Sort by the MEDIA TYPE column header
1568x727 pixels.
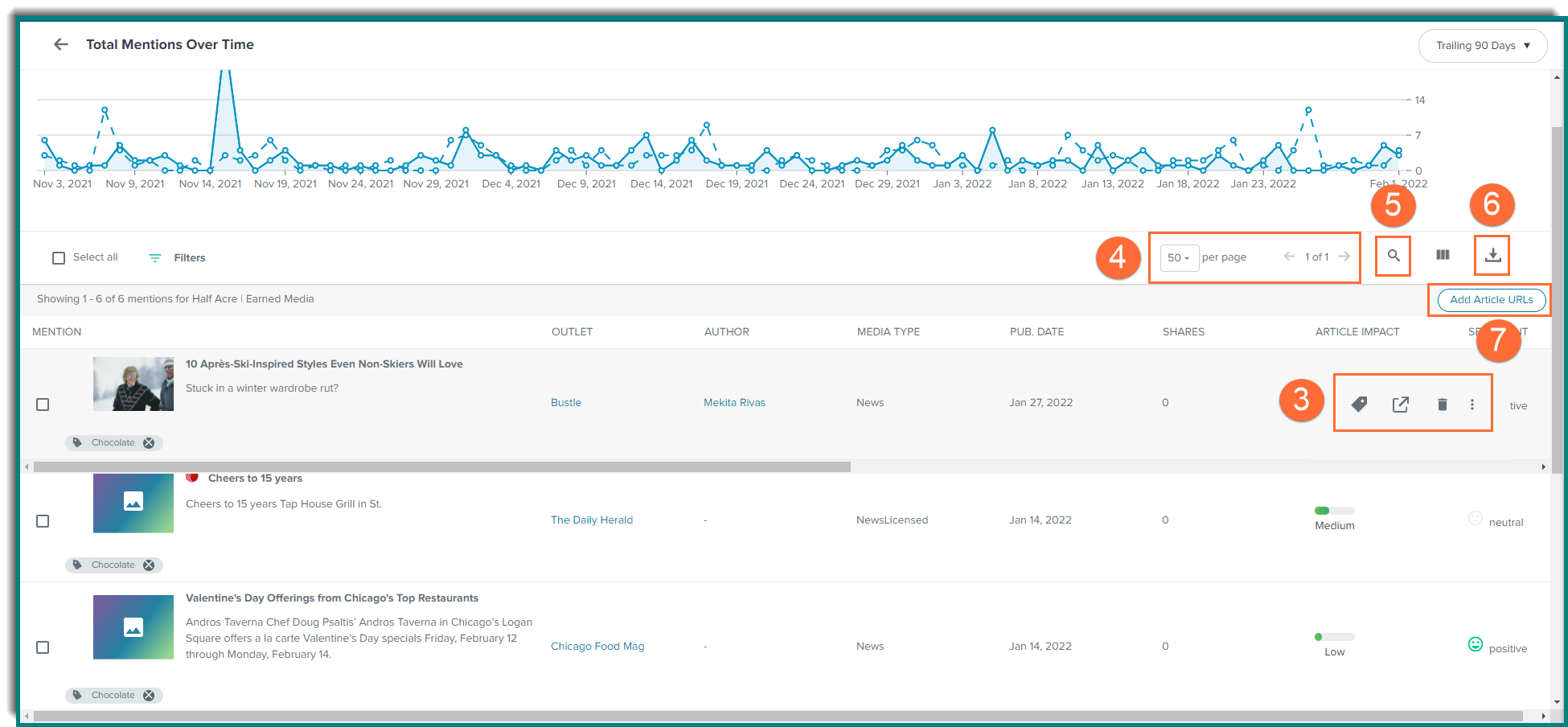coord(889,332)
